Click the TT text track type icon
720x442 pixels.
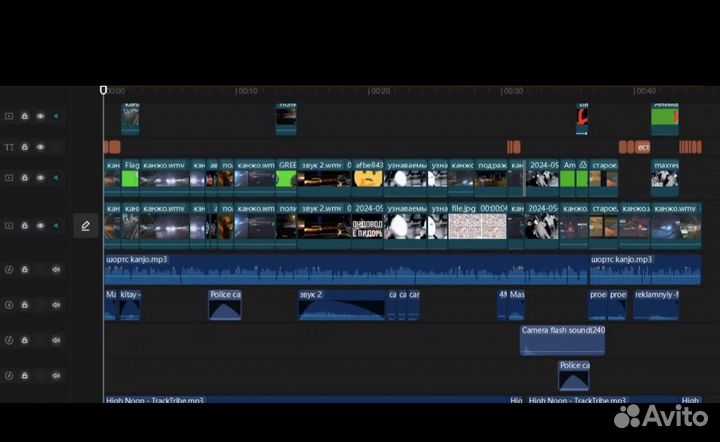point(9,147)
